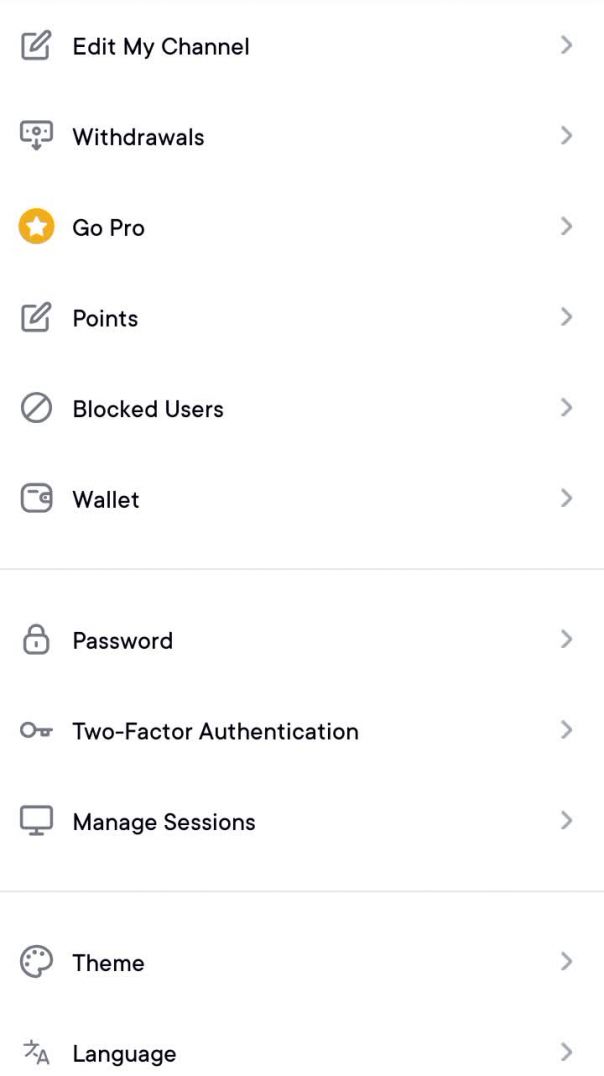Tap the Two-Factor Authentication text
Screen dimensions: 604x1076
click(215, 731)
